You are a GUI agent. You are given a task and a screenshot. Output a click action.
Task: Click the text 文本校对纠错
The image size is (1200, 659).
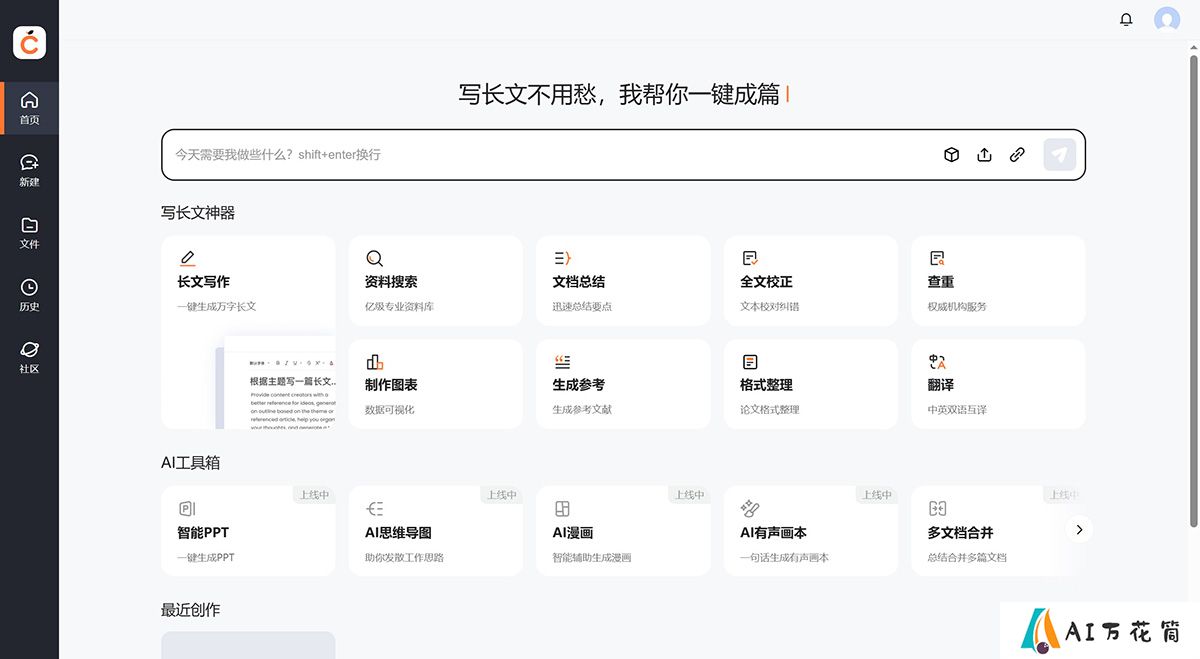pyautogui.click(x=770, y=306)
